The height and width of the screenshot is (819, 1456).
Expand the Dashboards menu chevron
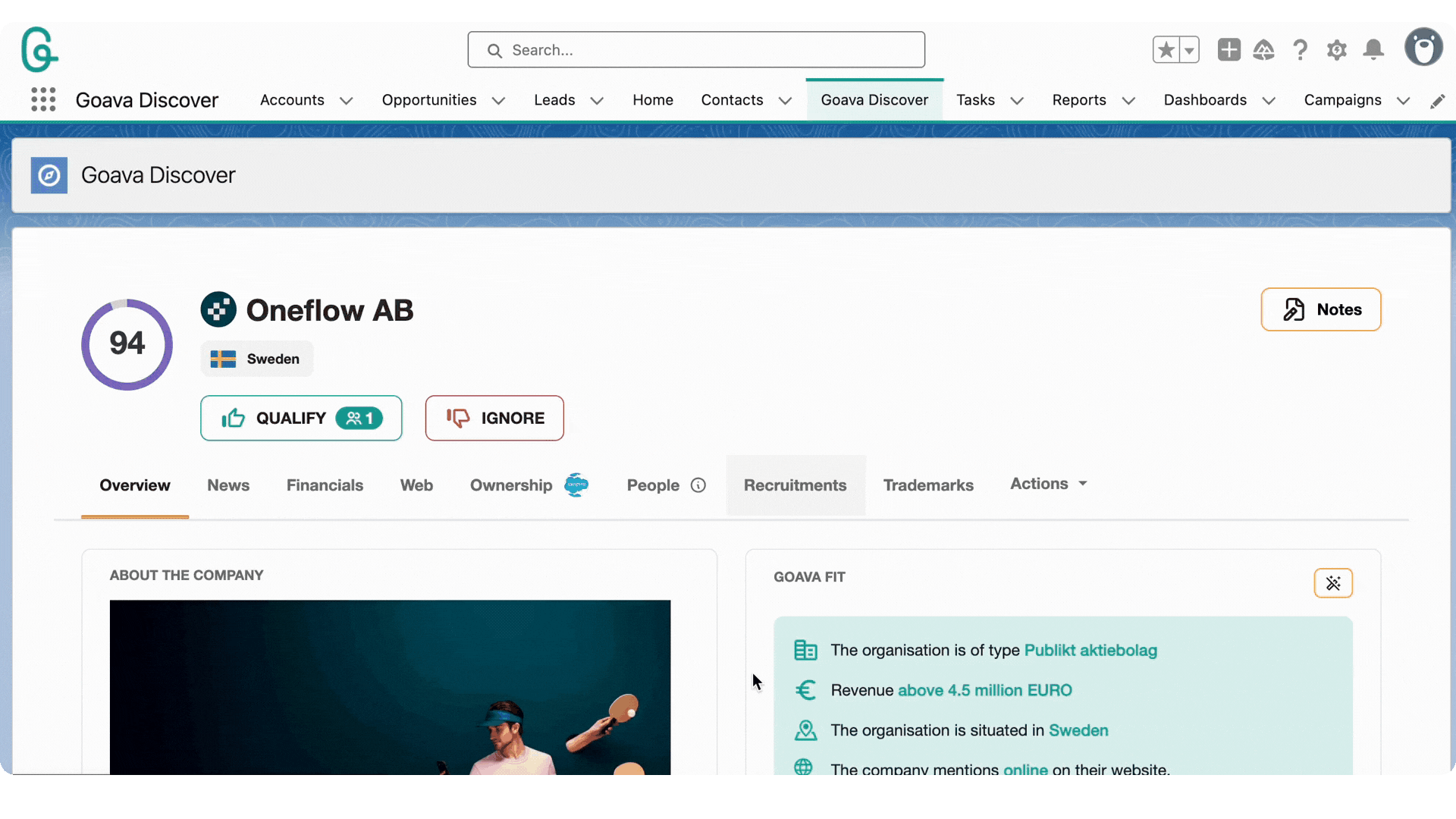pyautogui.click(x=1269, y=101)
